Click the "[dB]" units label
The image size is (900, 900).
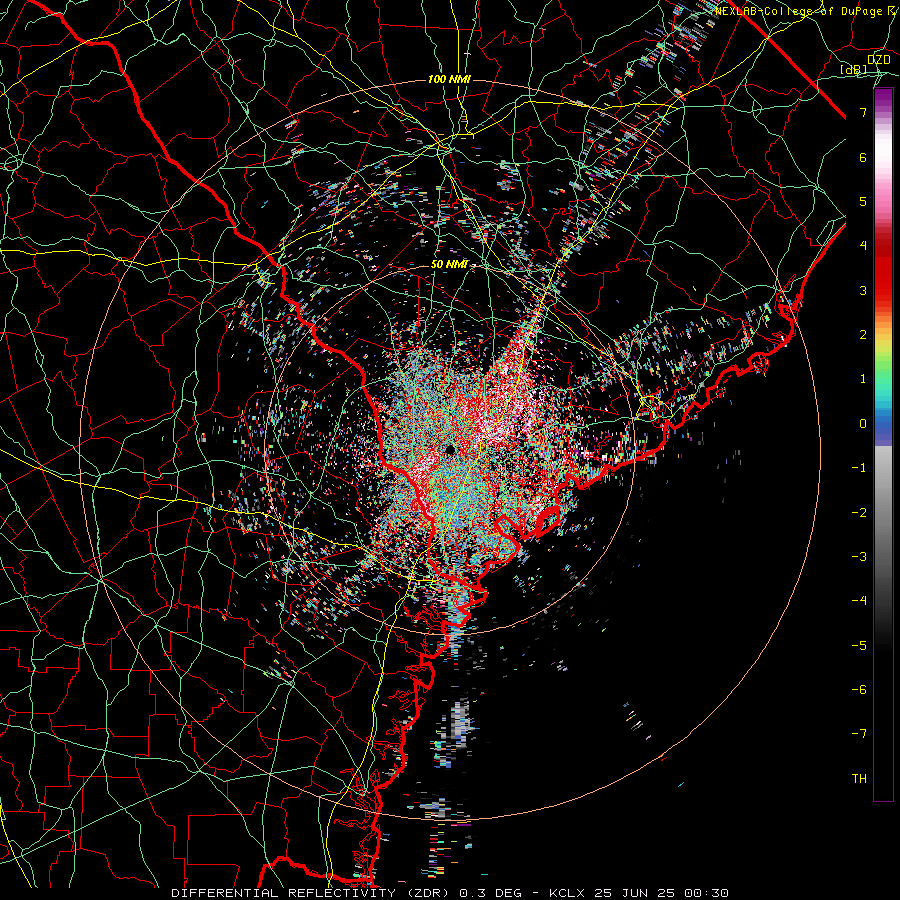coord(854,69)
